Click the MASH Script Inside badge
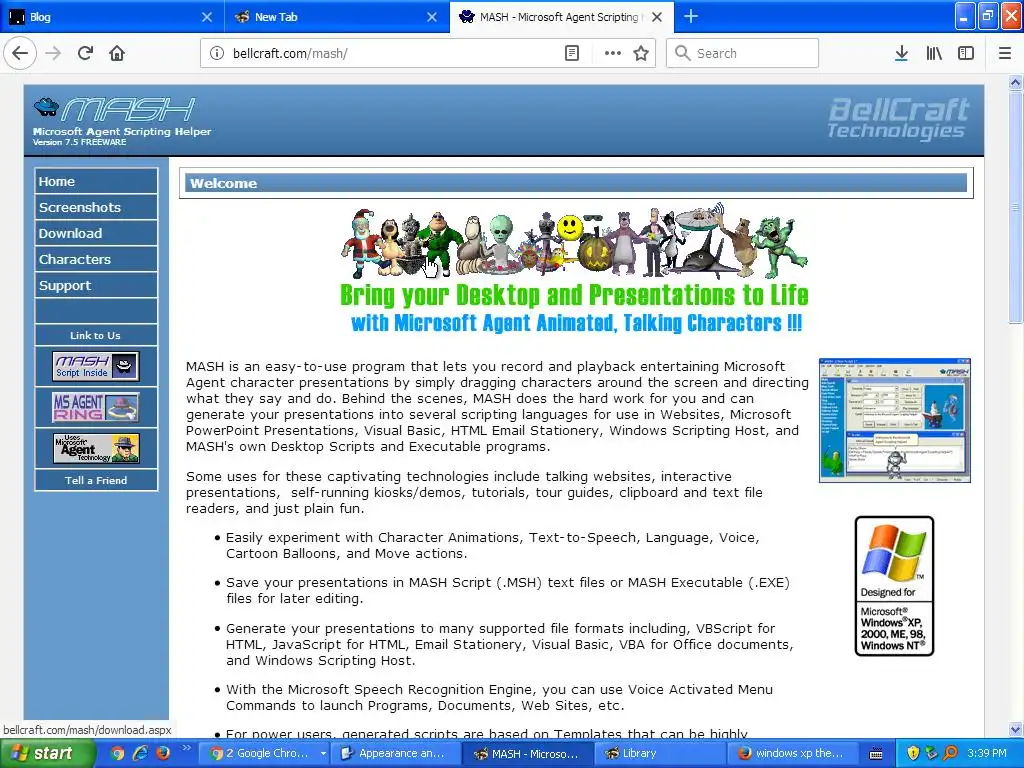Image resolution: width=1024 pixels, height=768 pixels. click(x=96, y=366)
